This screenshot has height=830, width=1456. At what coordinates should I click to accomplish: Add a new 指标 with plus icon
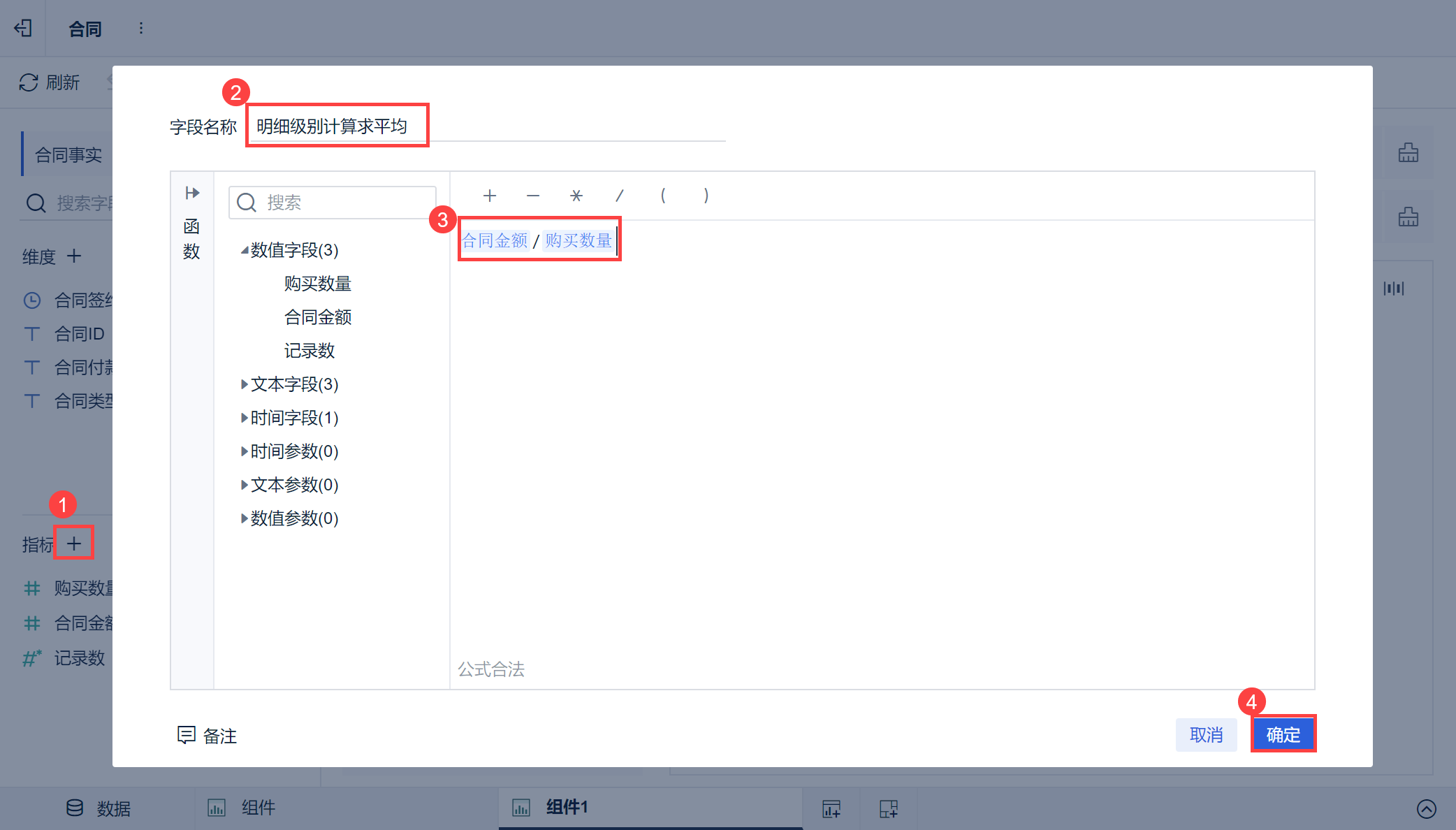(x=74, y=544)
